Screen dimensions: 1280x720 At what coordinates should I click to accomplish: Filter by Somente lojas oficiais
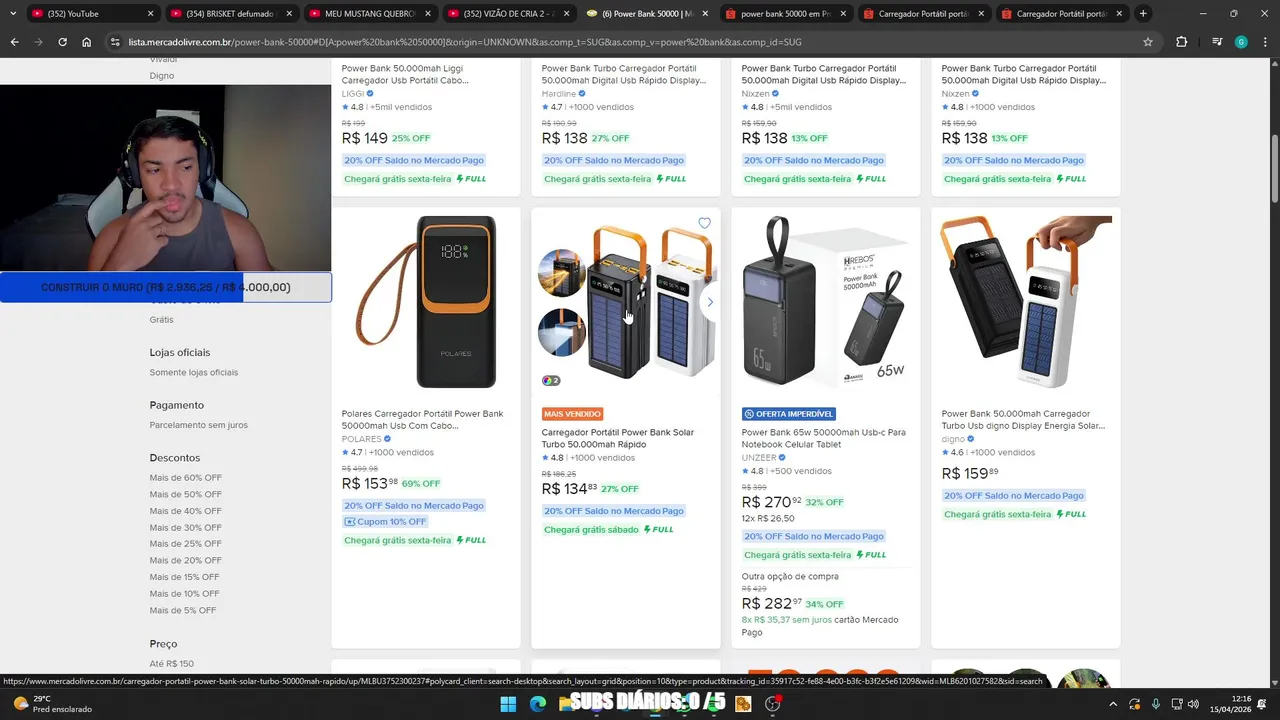coord(194,373)
